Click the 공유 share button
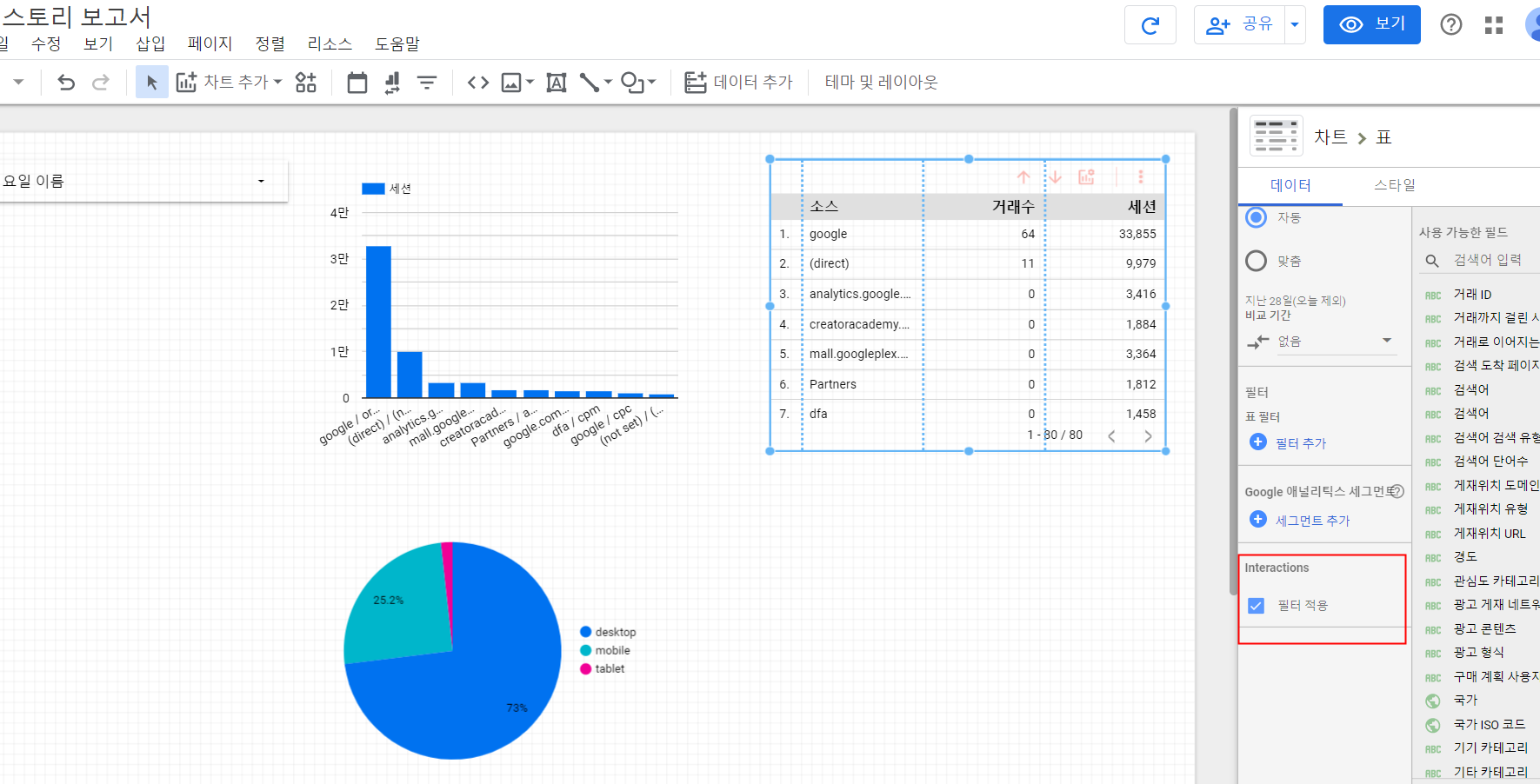This screenshot has height=784, width=1540. [x=1240, y=25]
